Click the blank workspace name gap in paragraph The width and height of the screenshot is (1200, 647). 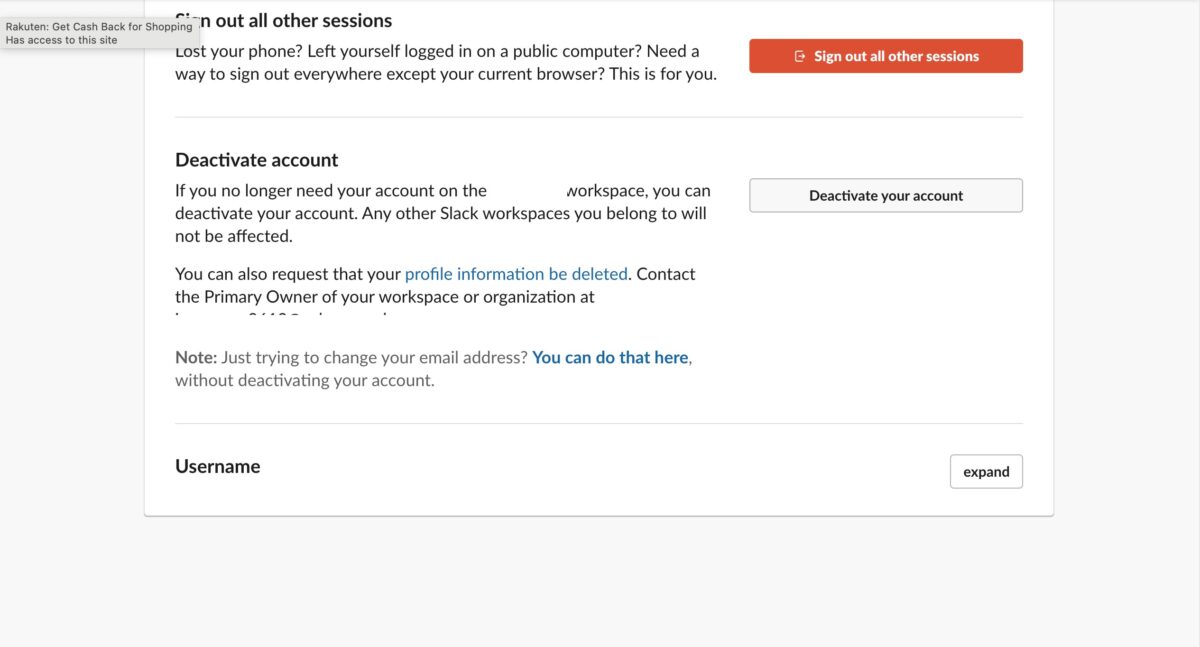[x=527, y=191]
